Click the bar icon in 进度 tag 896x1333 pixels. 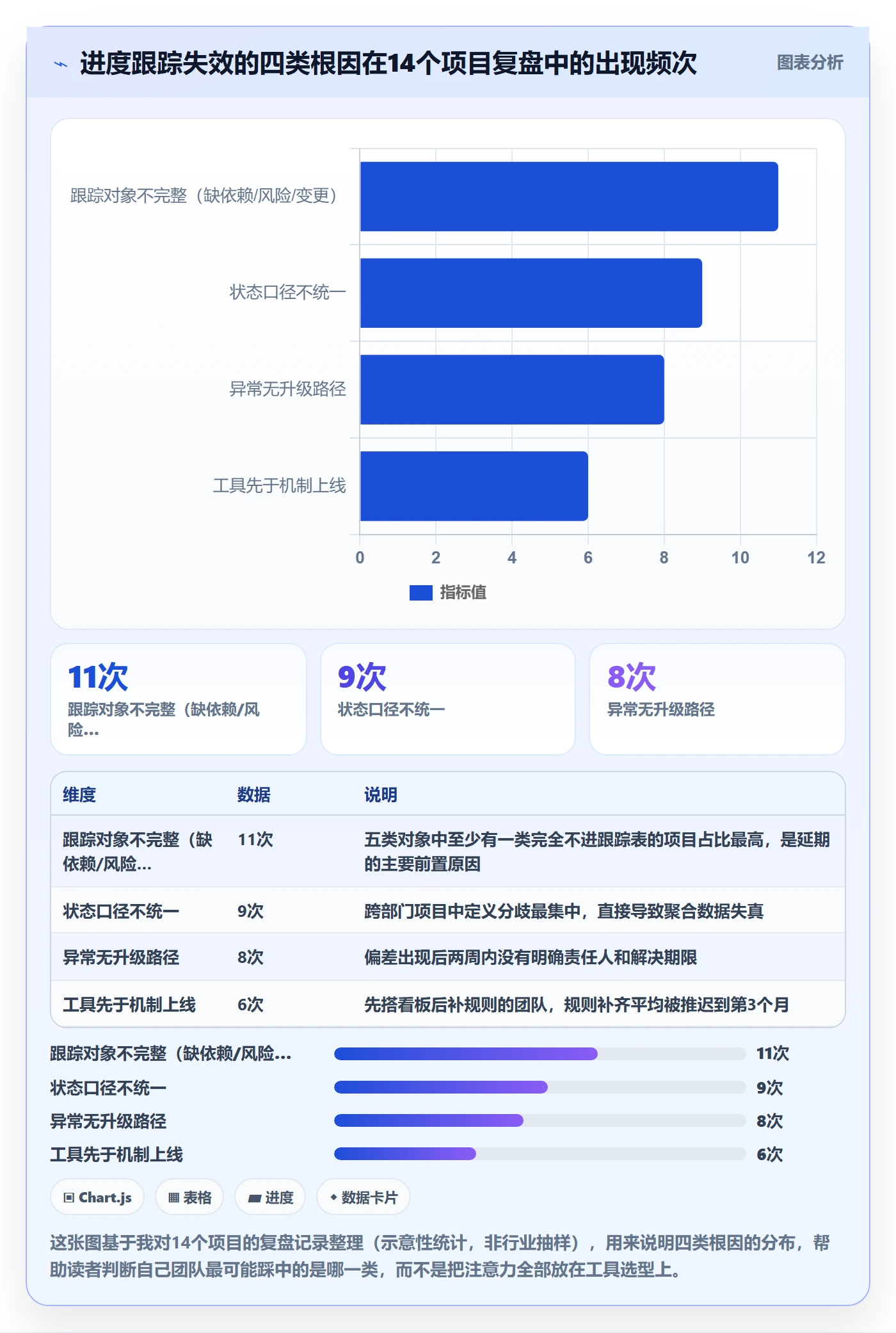pyautogui.click(x=254, y=1198)
